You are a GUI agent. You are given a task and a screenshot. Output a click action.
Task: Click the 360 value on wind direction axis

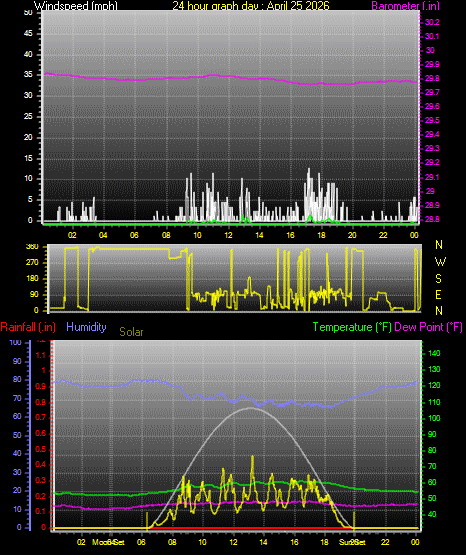[32, 247]
